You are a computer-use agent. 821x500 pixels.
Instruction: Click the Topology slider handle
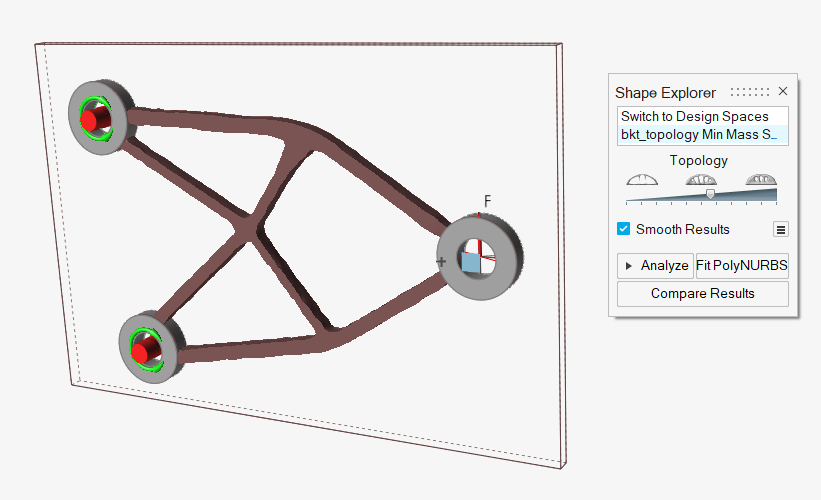click(x=710, y=194)
